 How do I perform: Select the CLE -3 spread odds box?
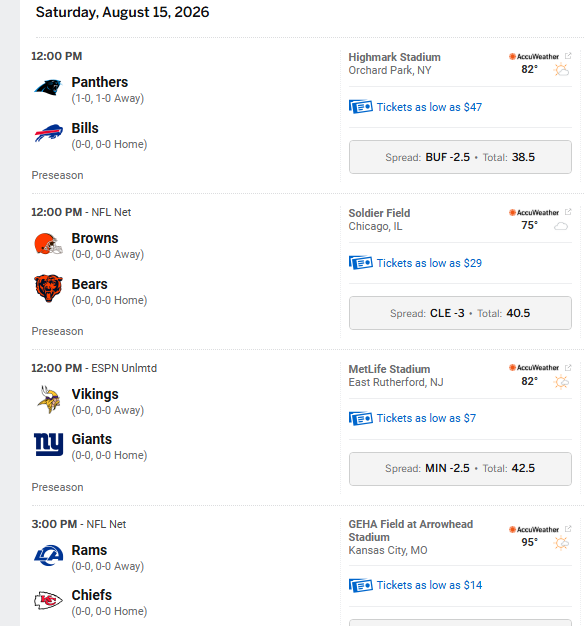tap(460, 313)
